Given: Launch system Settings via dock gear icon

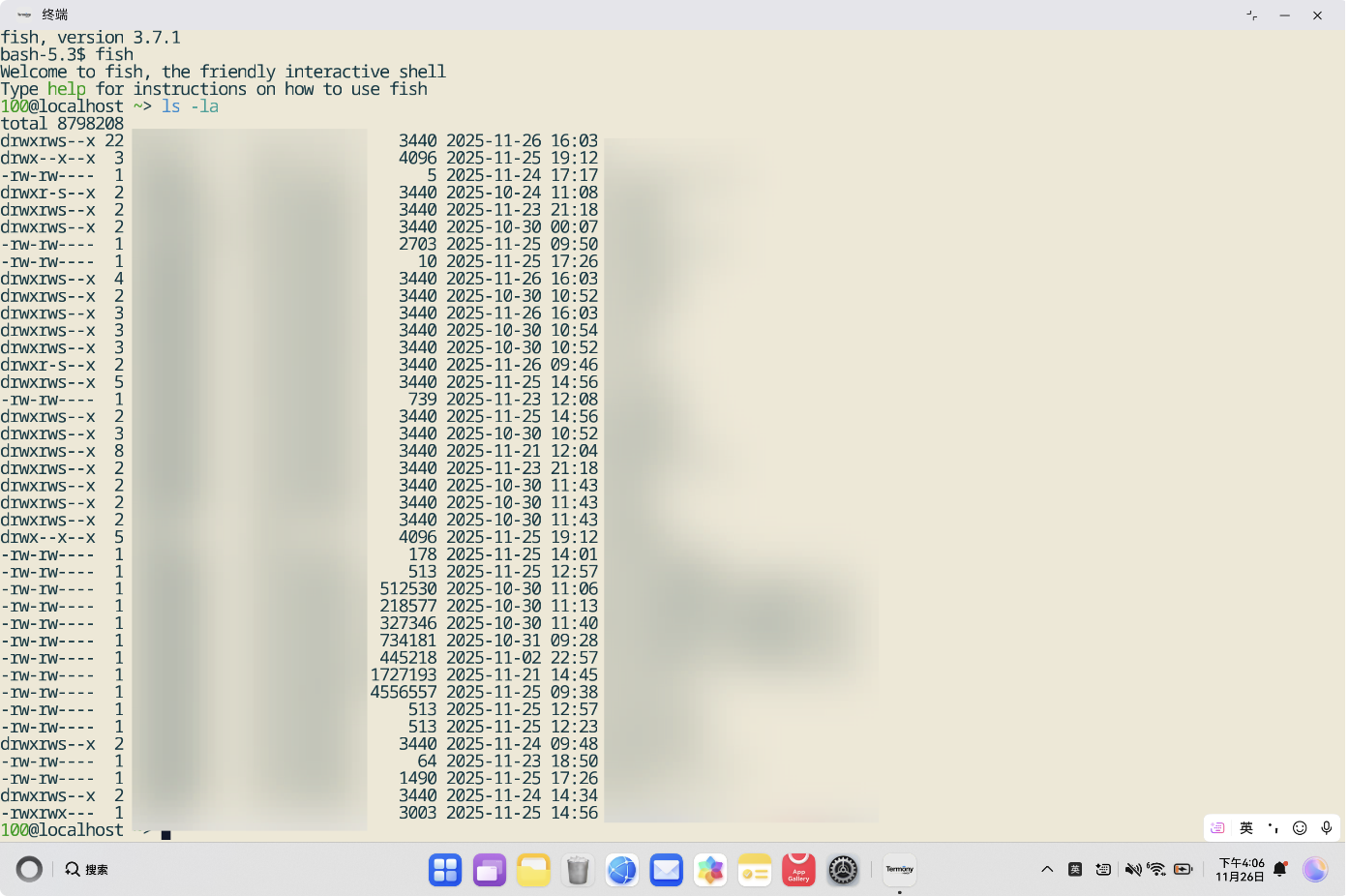Looking at the screenshot, I should point(843,869).
